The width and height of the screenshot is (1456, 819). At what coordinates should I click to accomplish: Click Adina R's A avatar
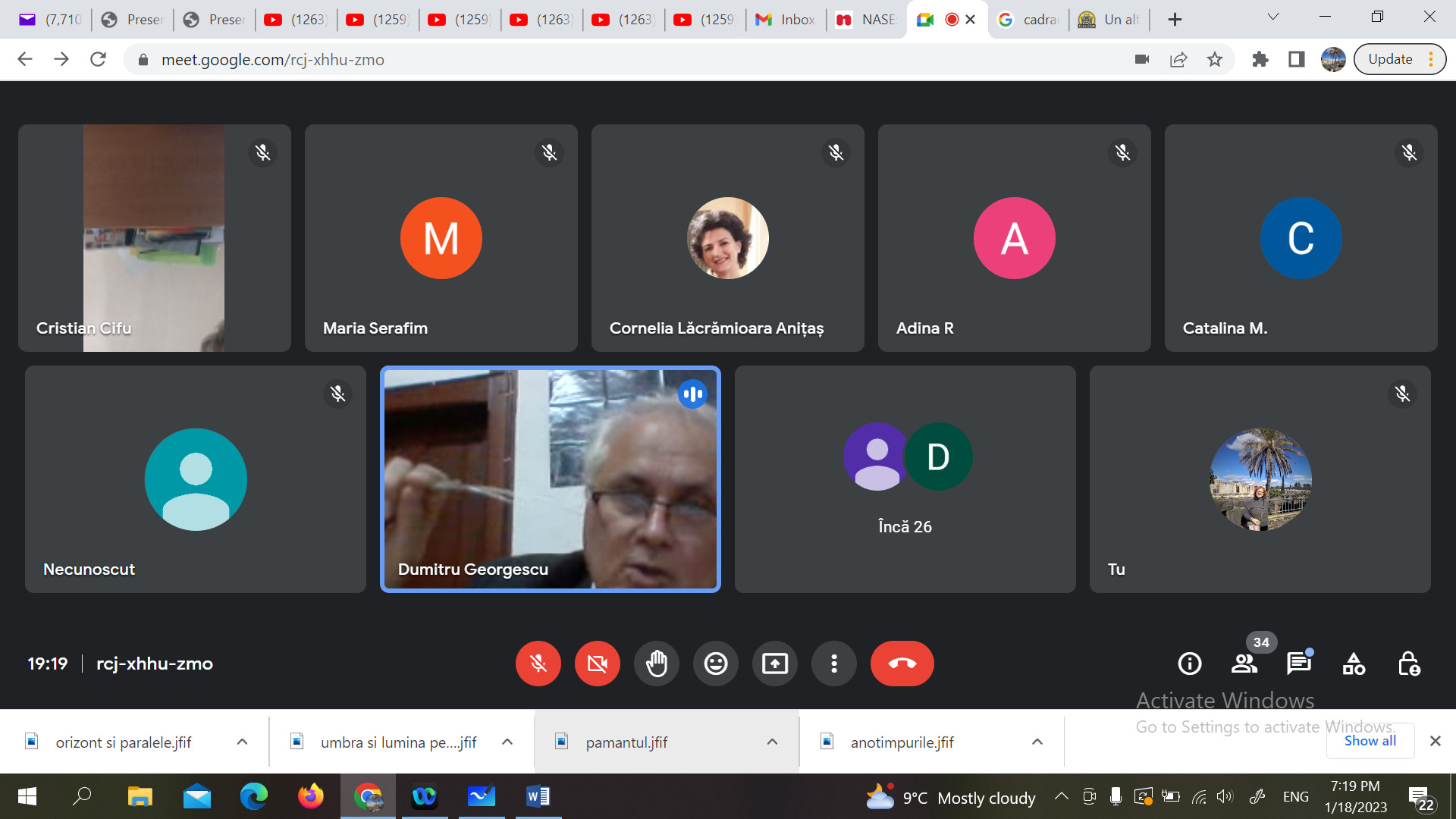1015,238
